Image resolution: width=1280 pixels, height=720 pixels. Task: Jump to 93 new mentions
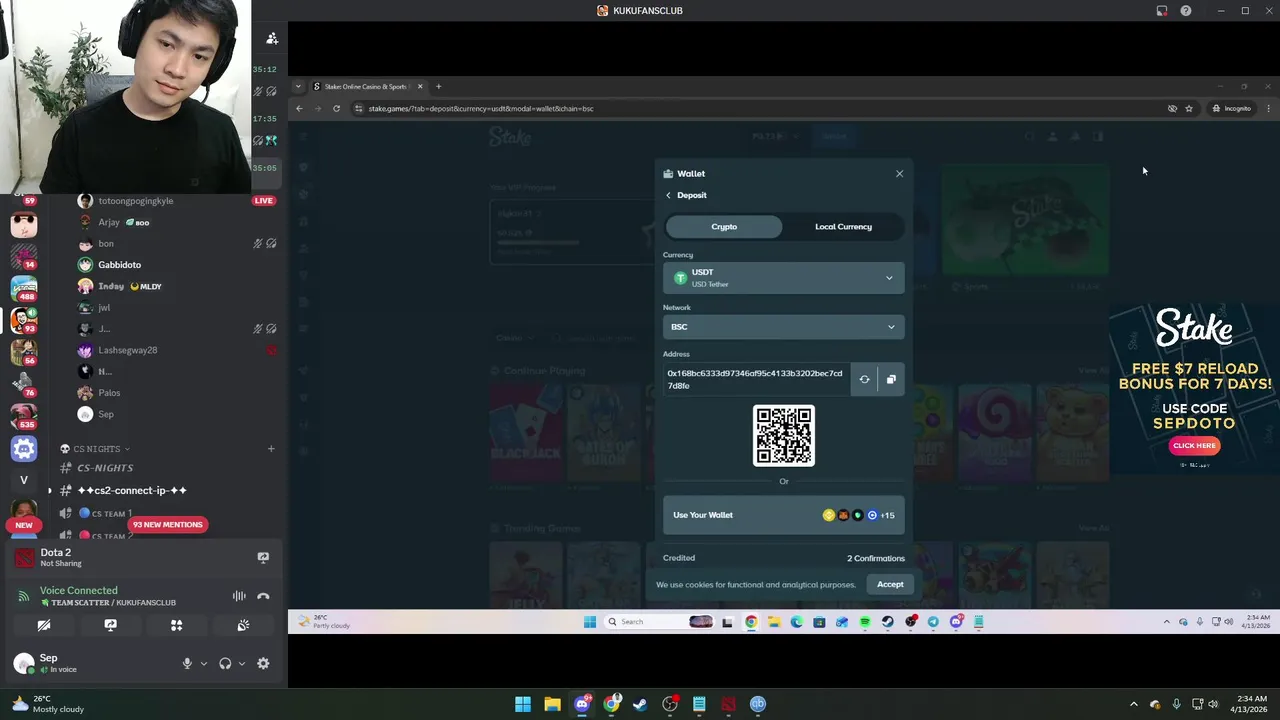167,525
